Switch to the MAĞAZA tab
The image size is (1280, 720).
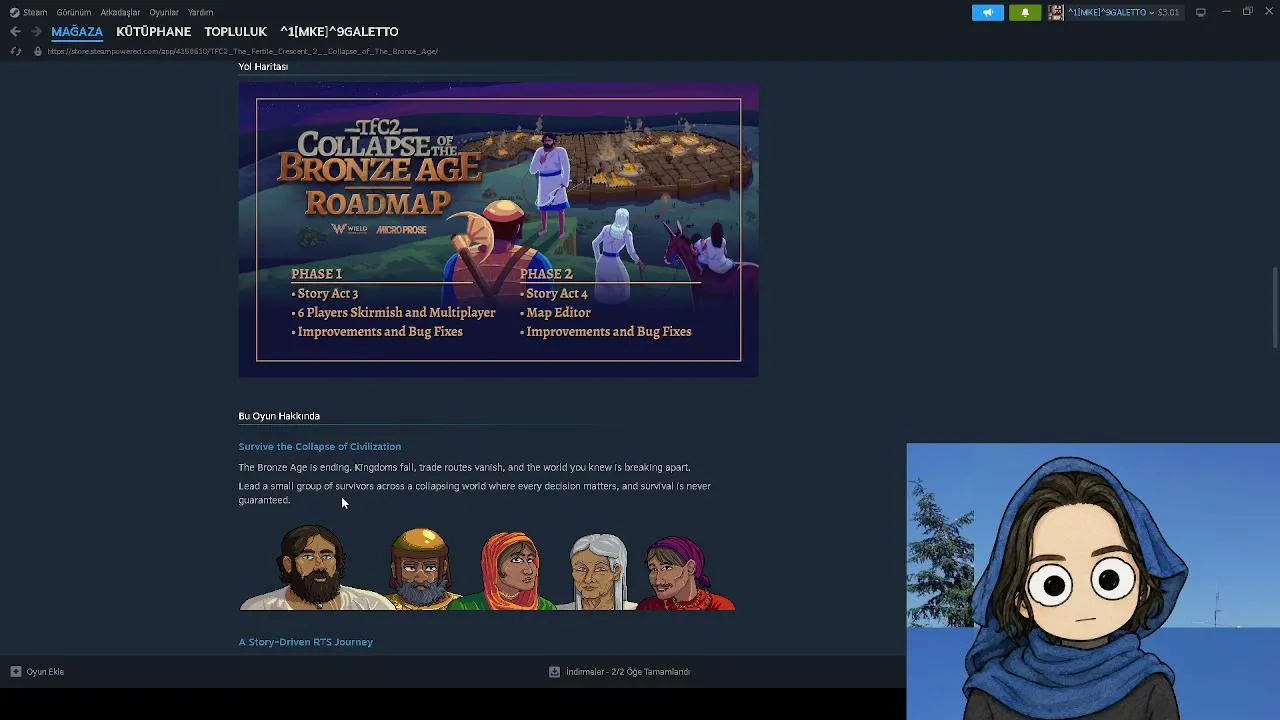click(x=77, y=31)
